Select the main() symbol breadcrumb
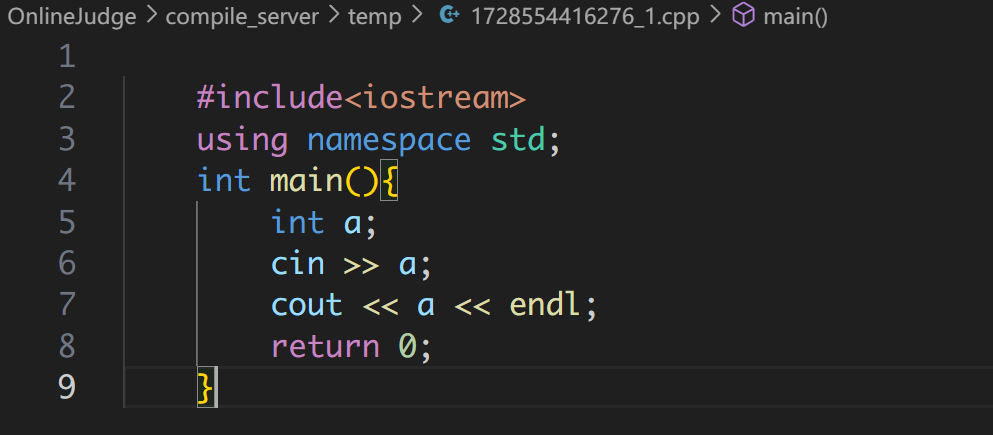The width and height of the screenshot is (993, 435). pyautogui.click(x=794, y=16)
